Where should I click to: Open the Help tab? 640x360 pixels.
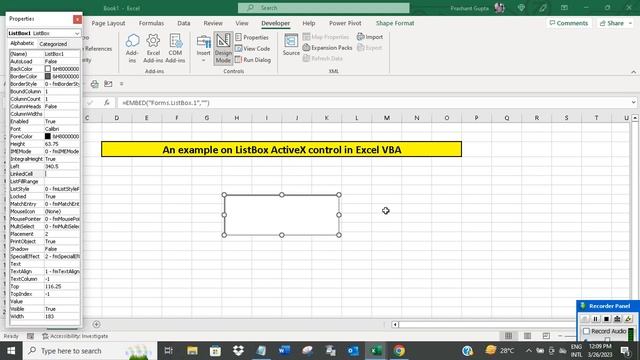[309, 23]
